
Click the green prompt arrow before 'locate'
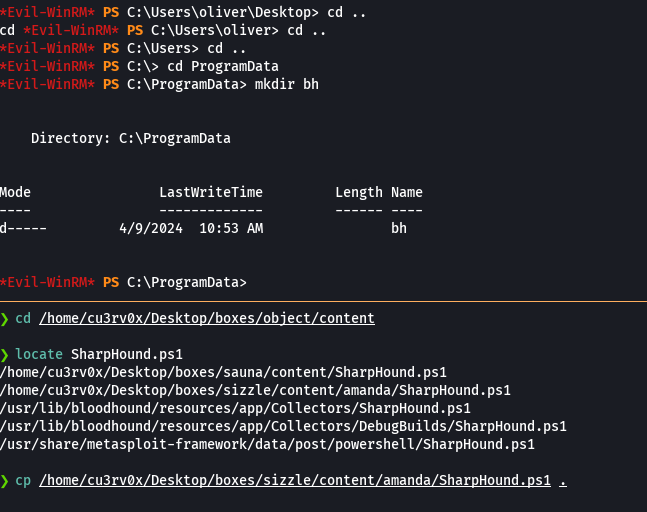click(x=5, y=355)
